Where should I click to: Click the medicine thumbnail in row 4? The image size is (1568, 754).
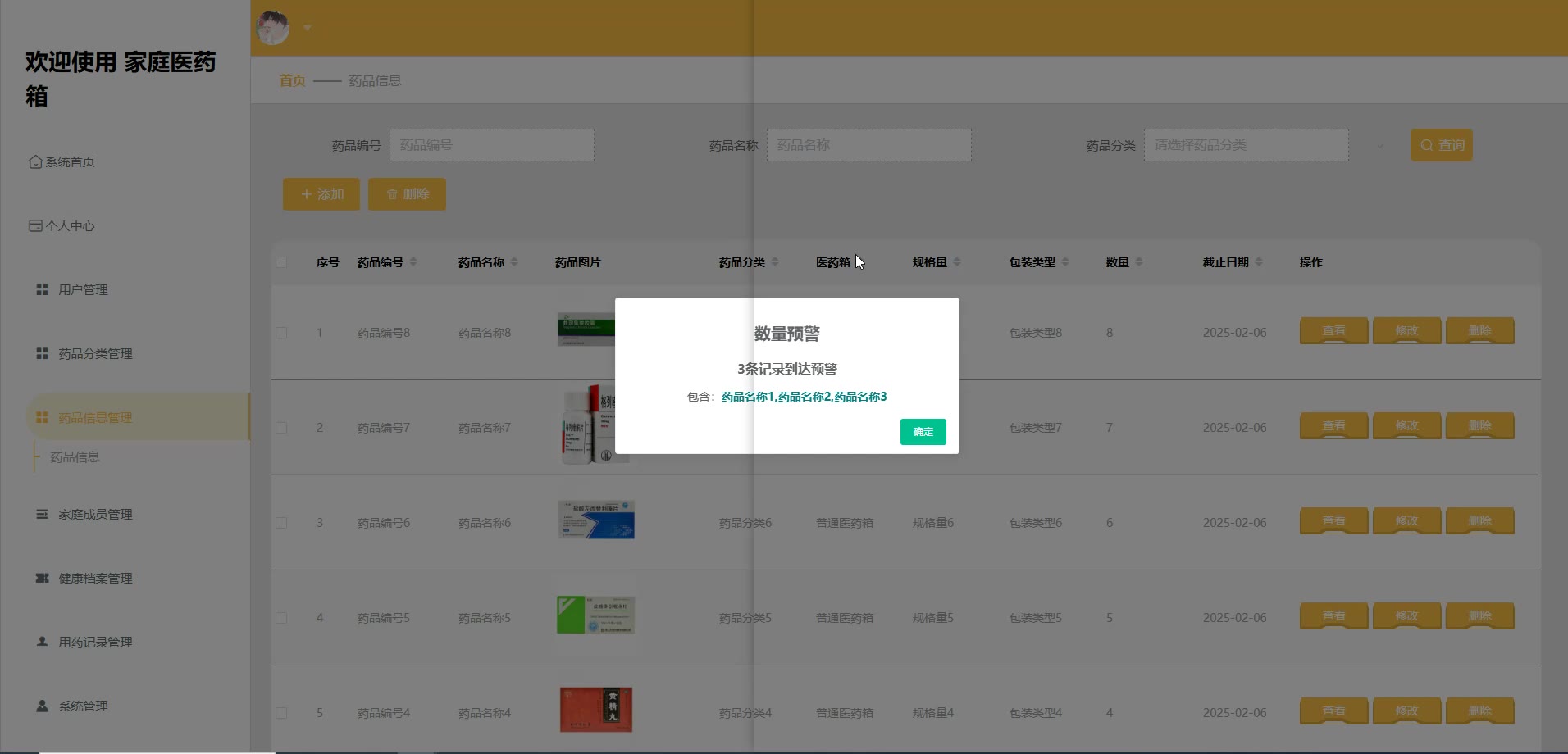pos(596,616)
